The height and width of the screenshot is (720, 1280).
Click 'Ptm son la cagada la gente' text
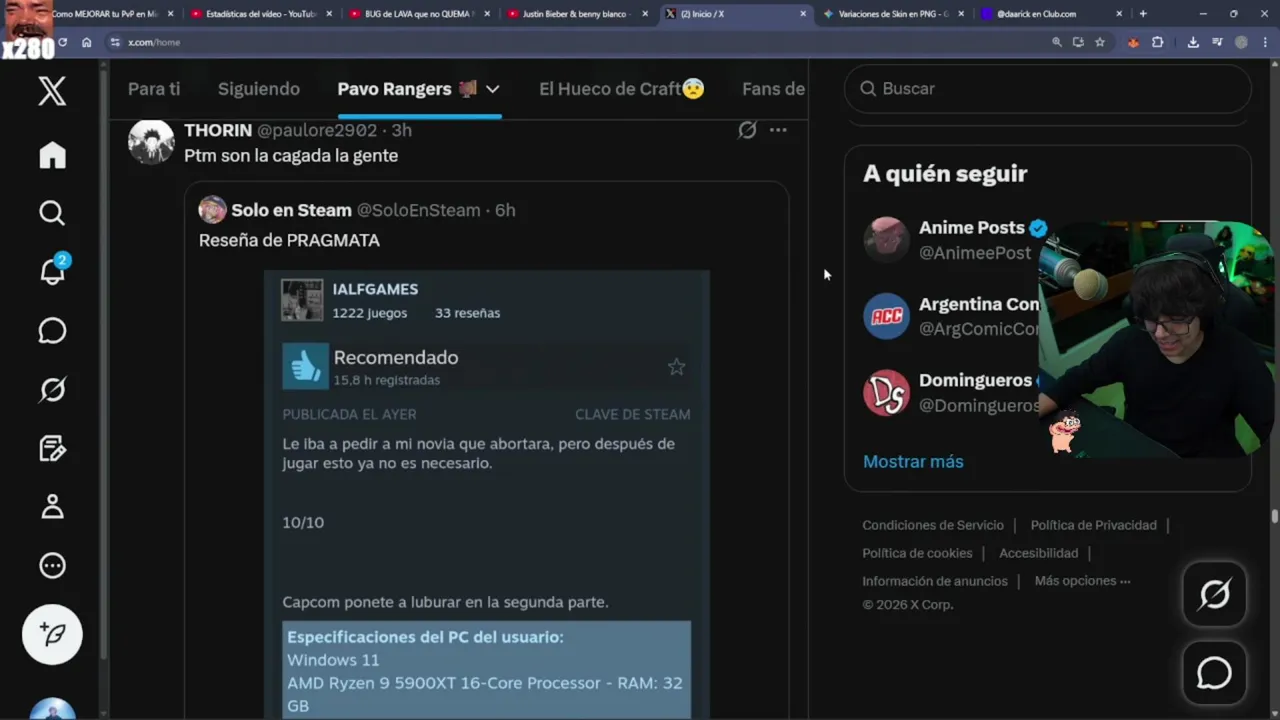(x=291, y=156)
